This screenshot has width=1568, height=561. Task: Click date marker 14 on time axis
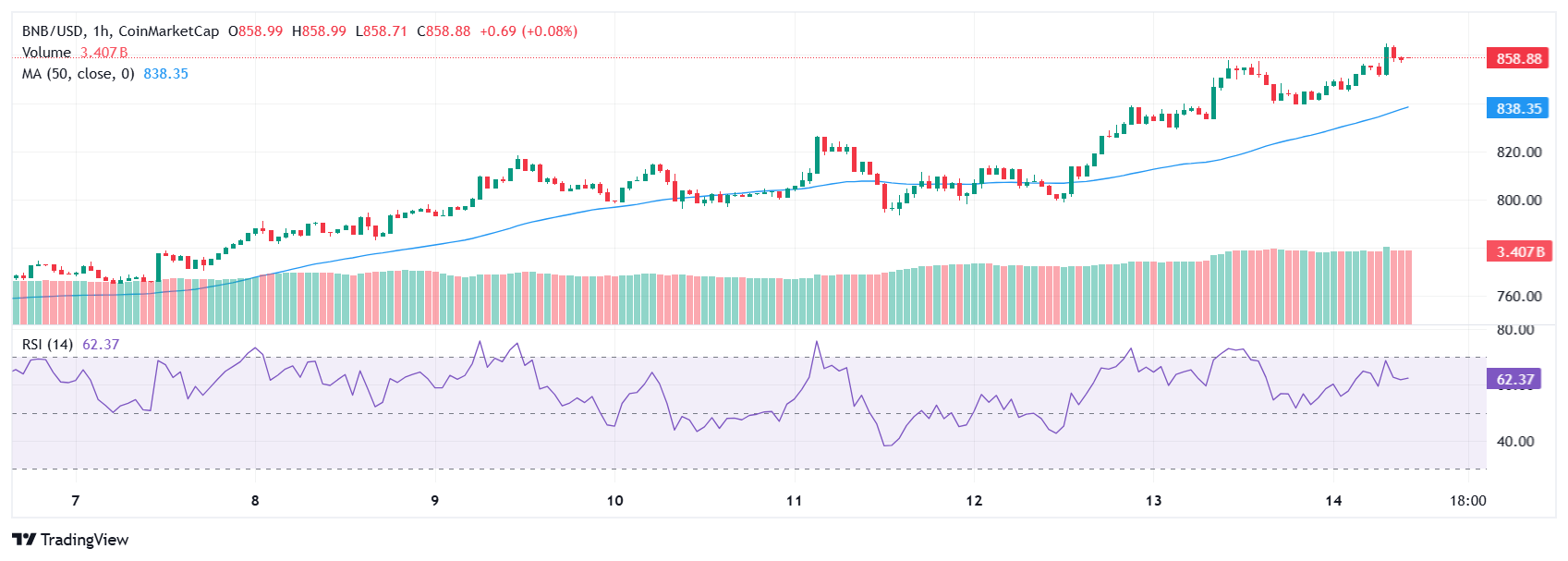coord(1333,501)
